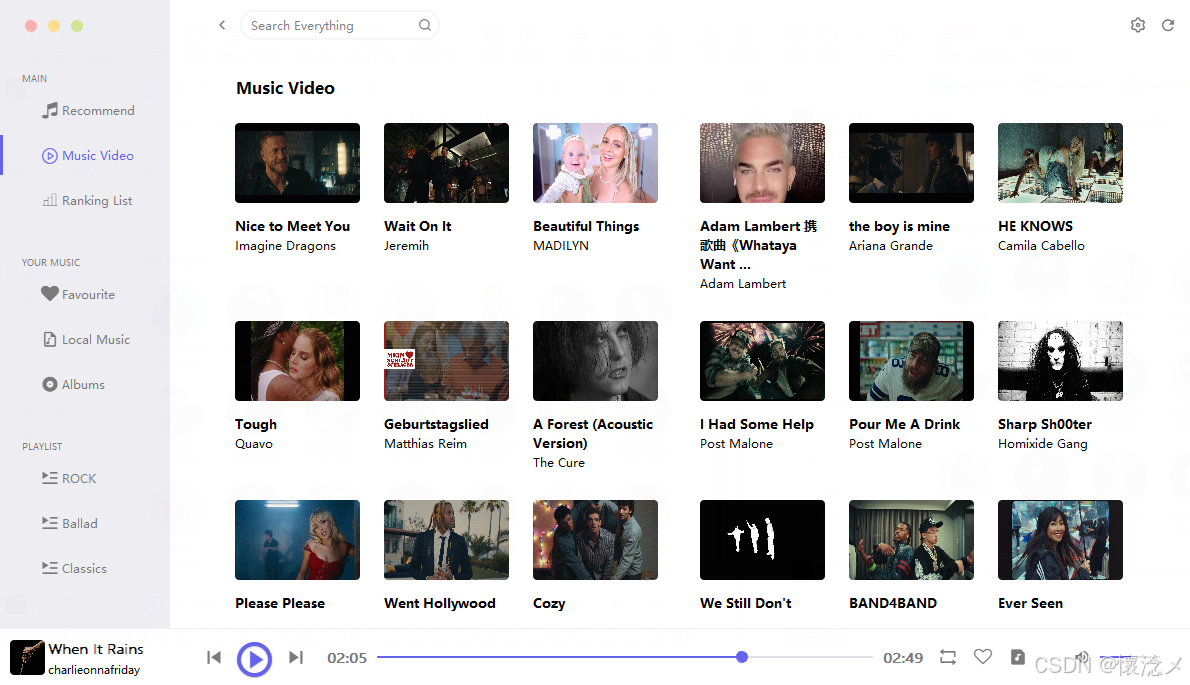The image size is (1190, 685).
Task: Click artist Camila Cabello
Action: tap(1041, 246)
